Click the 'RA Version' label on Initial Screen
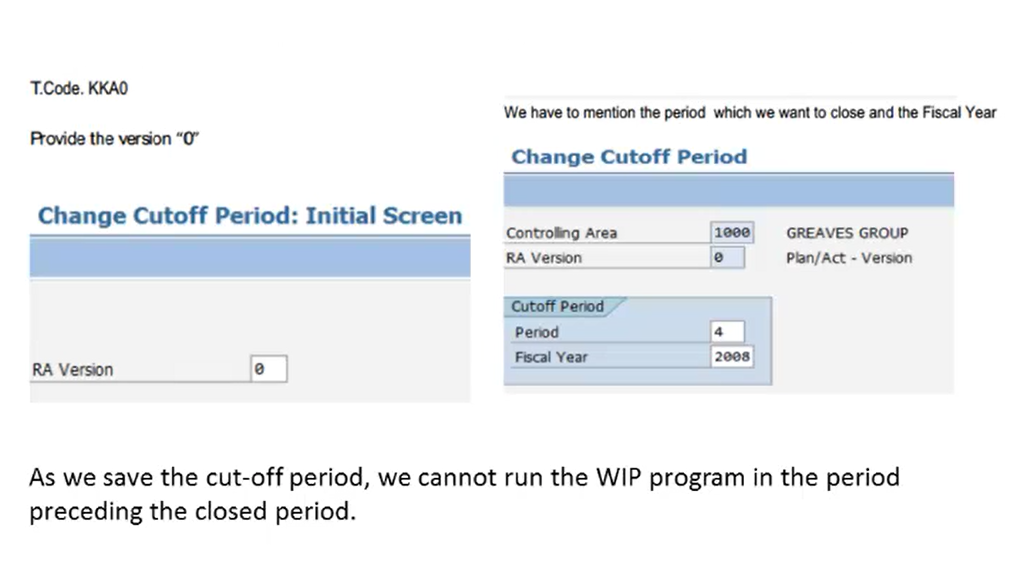This screenshot has height=574, width=1010. click(x=72, y=370)
